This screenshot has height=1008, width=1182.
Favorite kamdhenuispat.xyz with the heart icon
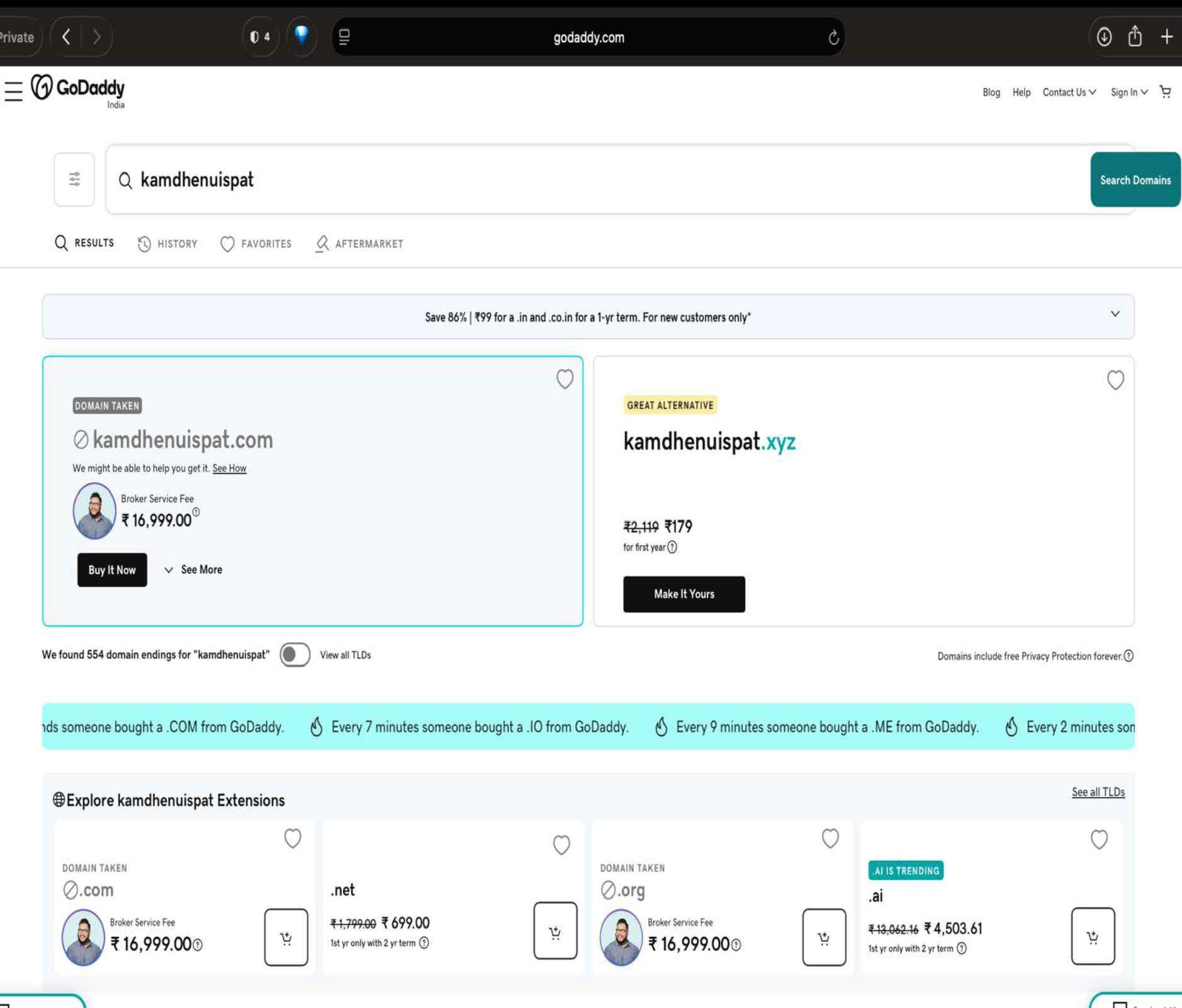point(1115,379)
